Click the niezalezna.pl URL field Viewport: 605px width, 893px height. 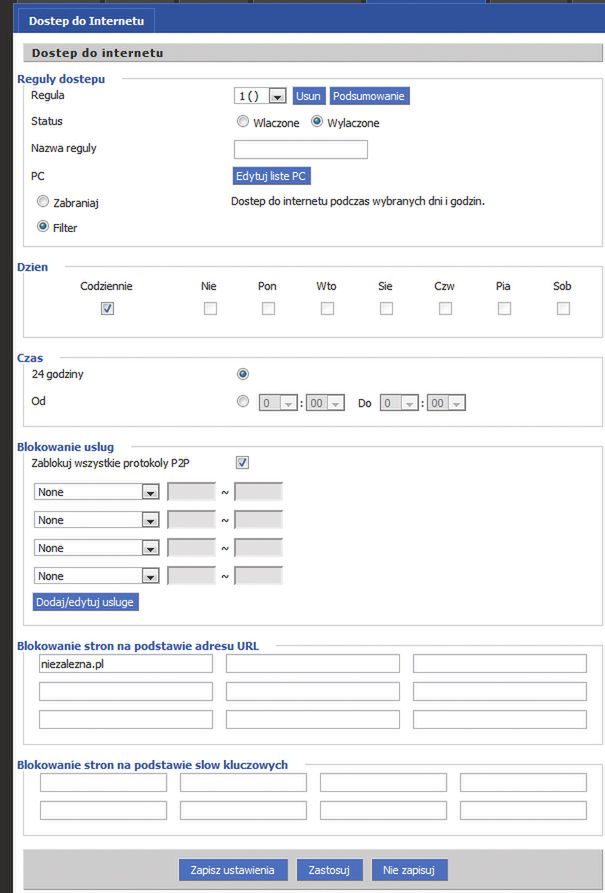[125, 664]
